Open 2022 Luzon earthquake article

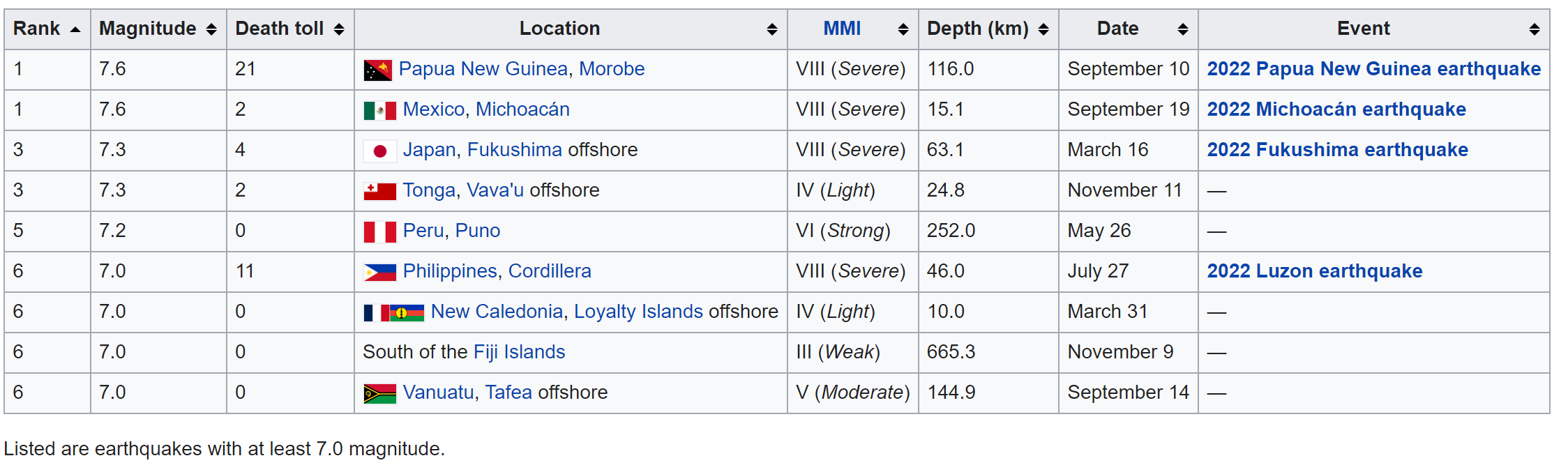[1314, 271]
